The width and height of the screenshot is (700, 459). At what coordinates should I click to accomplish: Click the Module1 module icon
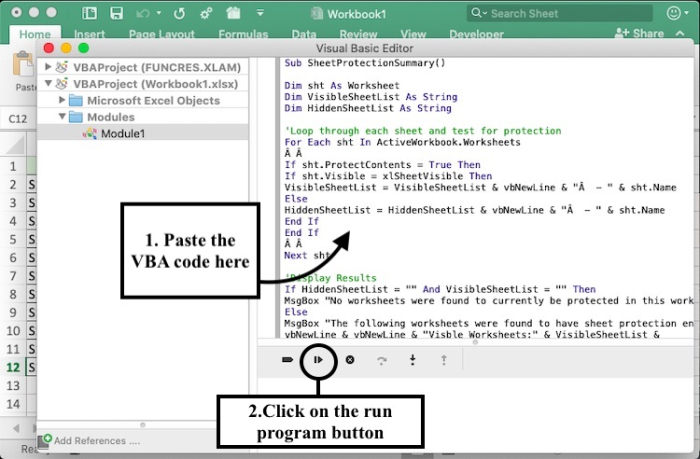pos(90,134)
